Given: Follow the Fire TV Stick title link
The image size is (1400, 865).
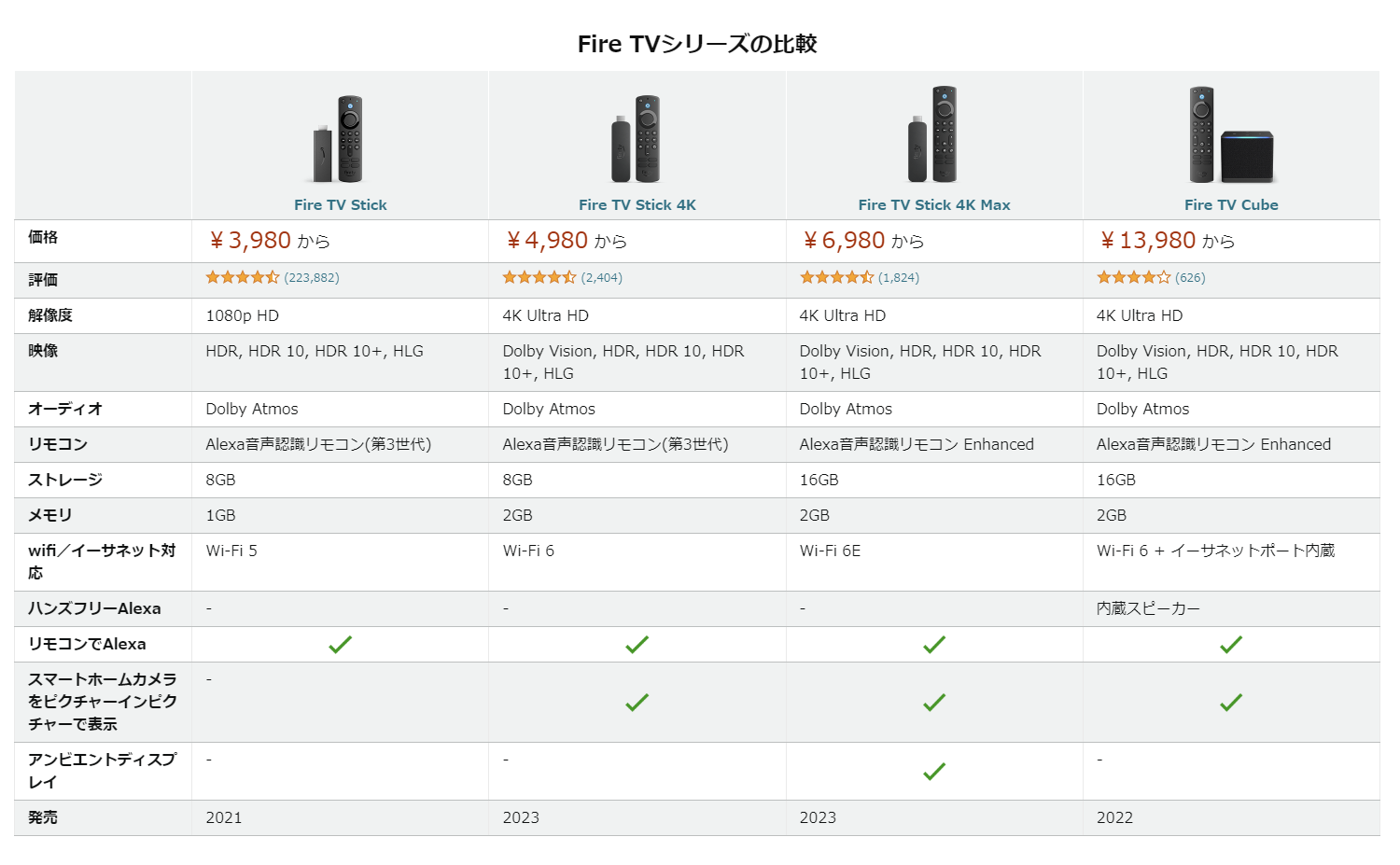Looking at the screenshot, I should [340, 205].
